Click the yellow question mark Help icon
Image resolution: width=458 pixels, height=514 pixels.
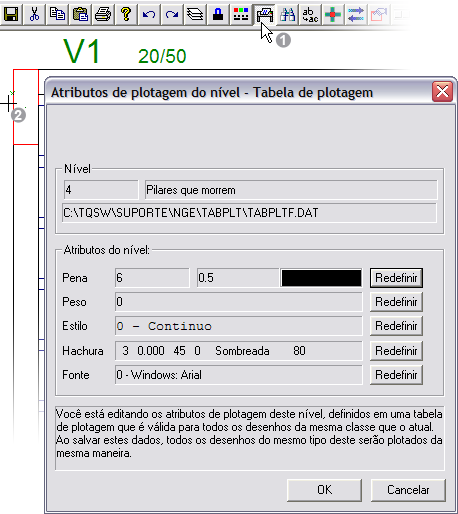126,14
